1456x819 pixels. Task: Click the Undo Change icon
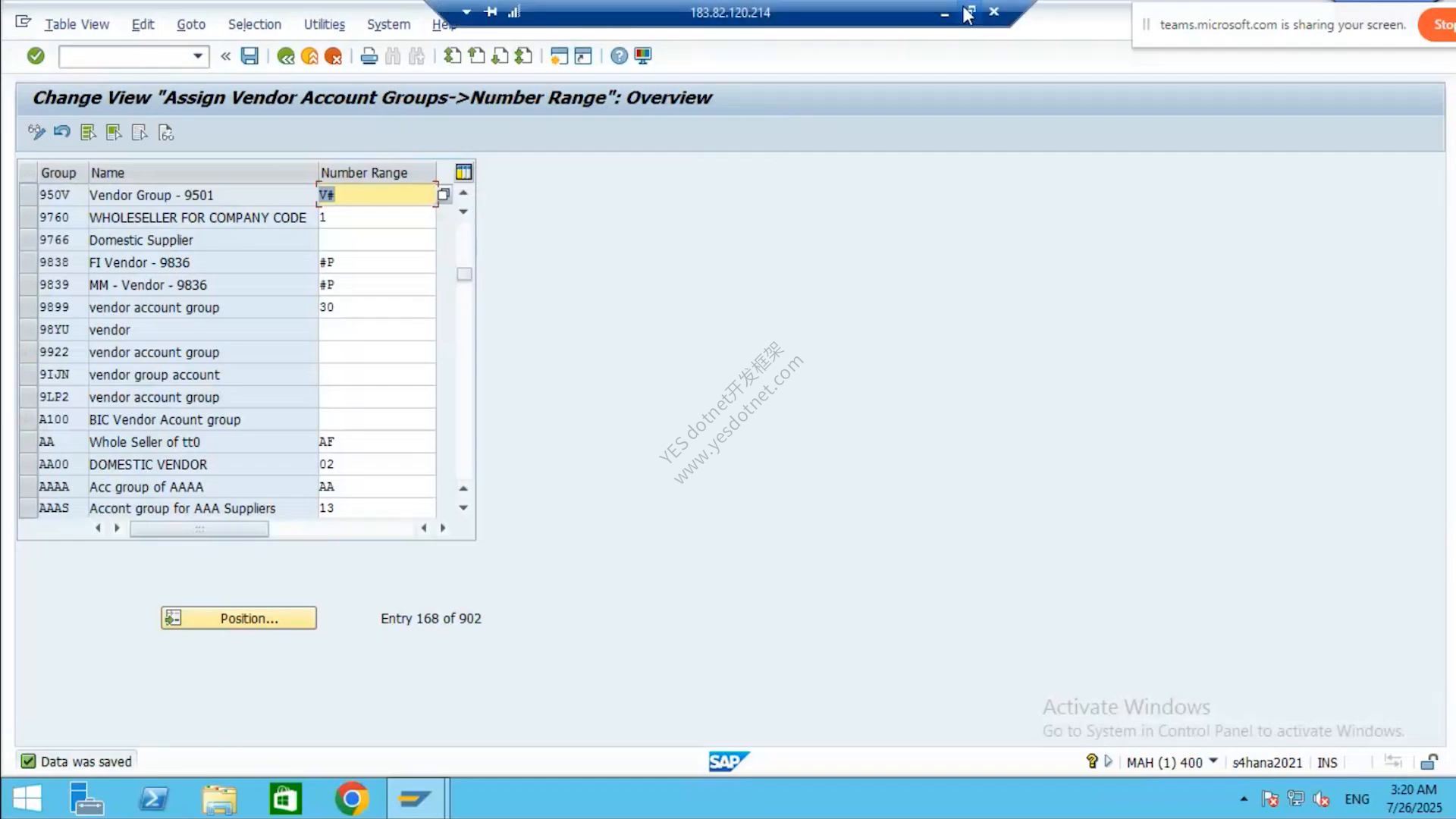[x=62, y=132]
